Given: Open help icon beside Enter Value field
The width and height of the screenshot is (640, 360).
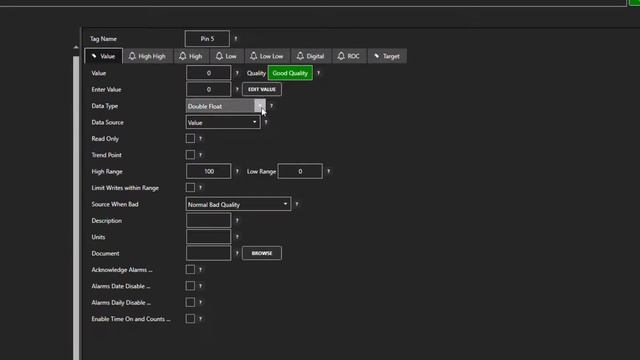Looking at the screenshot, I should click(x=237, y=89).
